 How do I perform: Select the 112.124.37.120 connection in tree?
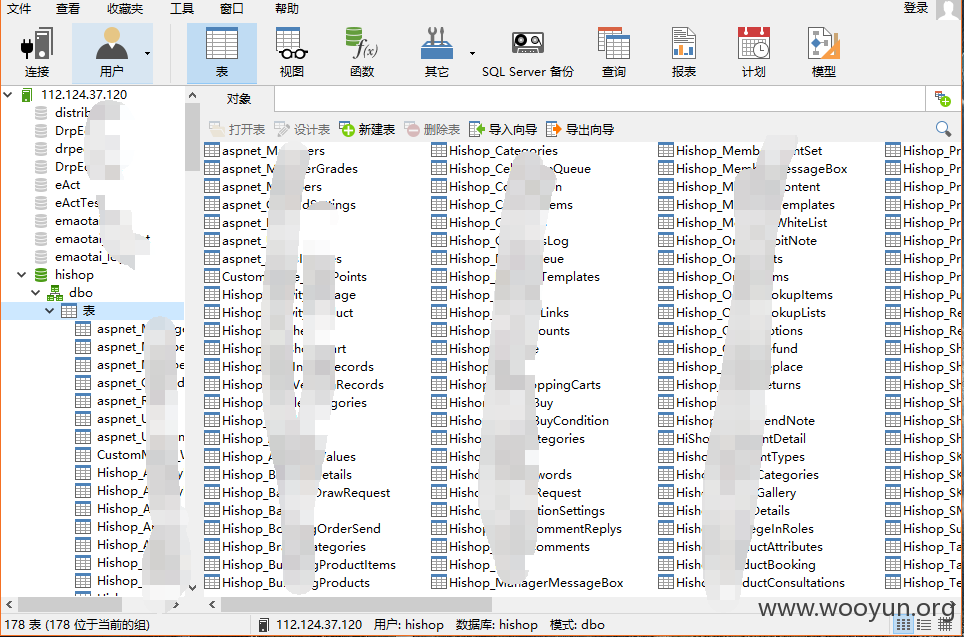point(84,95)
